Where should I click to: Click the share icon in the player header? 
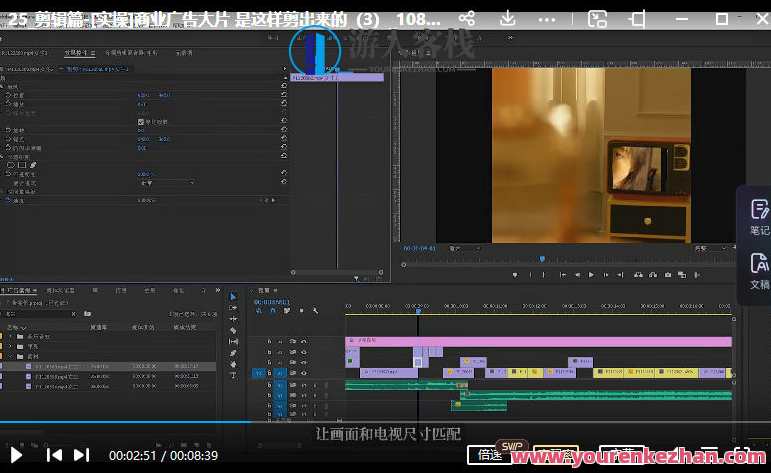(467, 18)
